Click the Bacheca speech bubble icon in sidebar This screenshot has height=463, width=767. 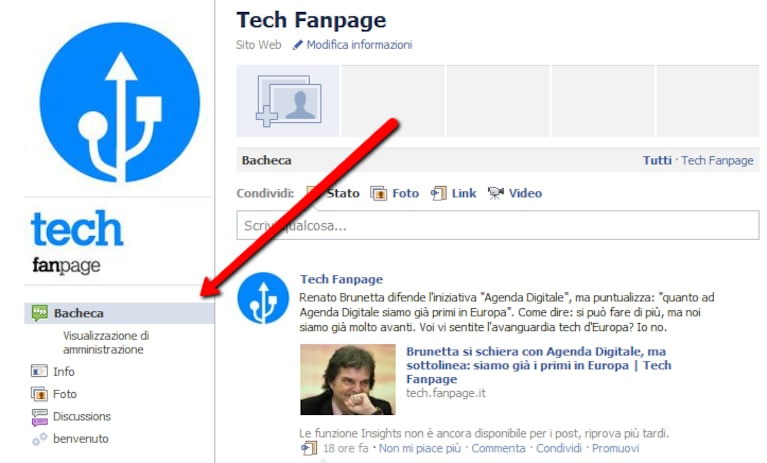[x=40, y=313]
